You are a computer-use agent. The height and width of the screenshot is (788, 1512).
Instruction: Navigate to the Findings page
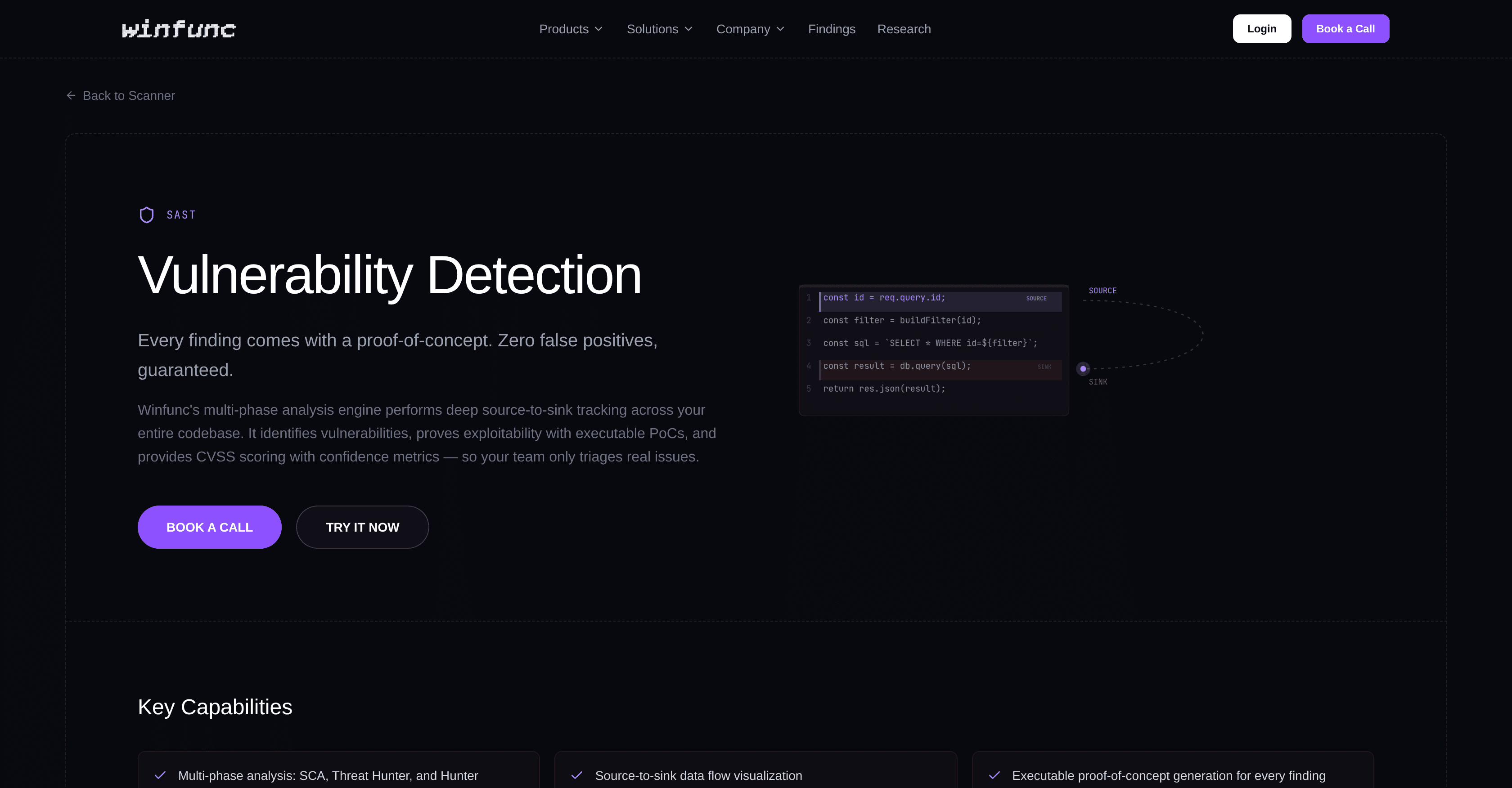(x=832, y=29)
